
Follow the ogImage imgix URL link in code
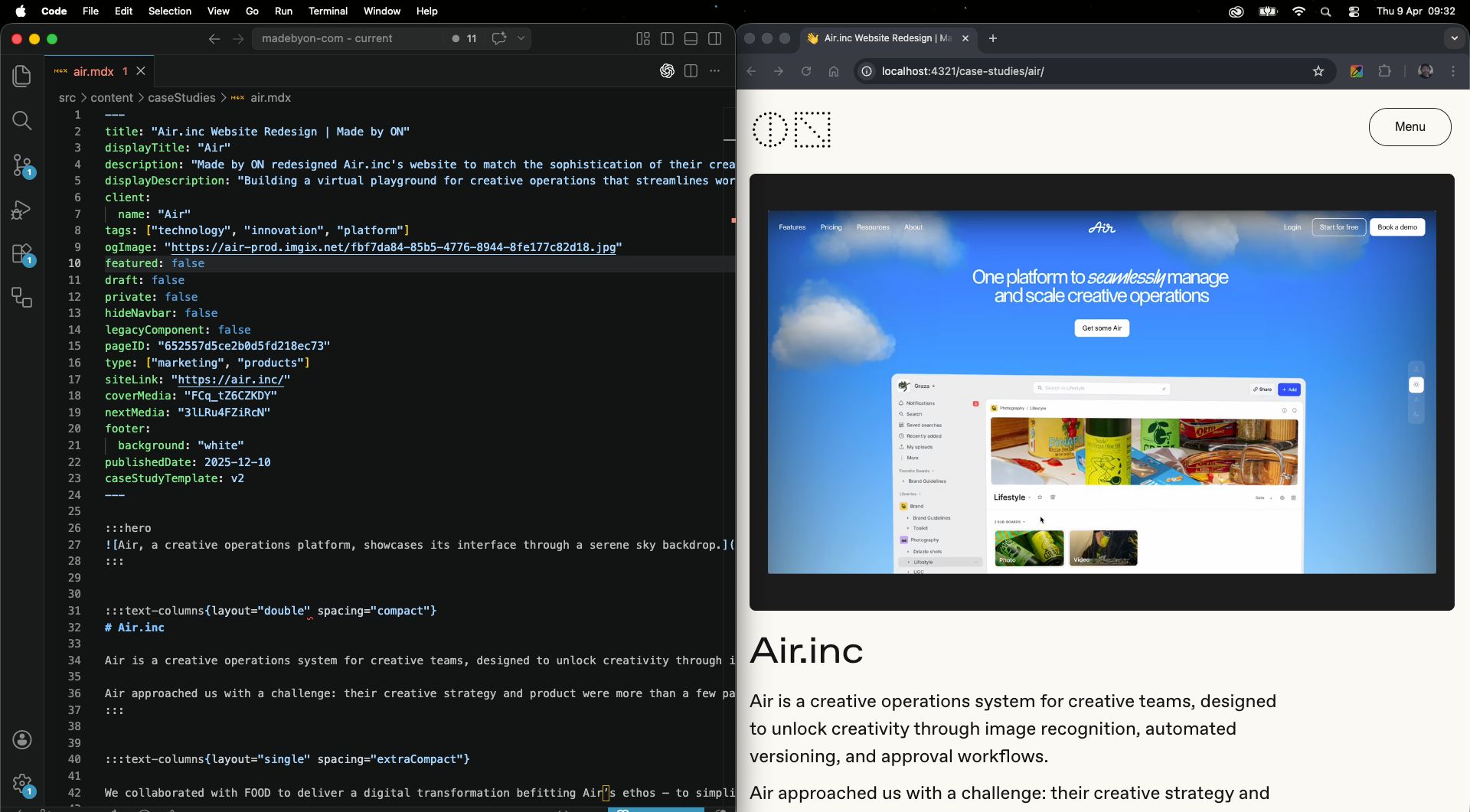point(394,247)
